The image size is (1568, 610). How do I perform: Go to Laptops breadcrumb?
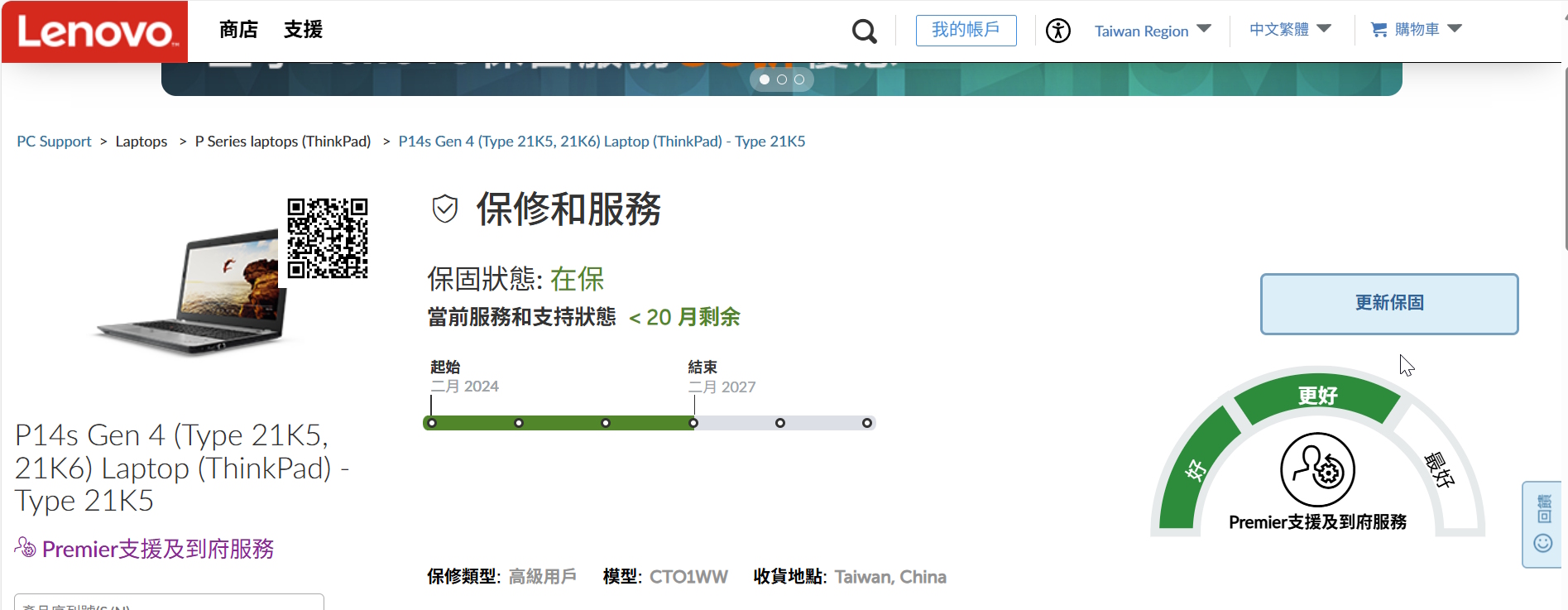pos(141,142)
